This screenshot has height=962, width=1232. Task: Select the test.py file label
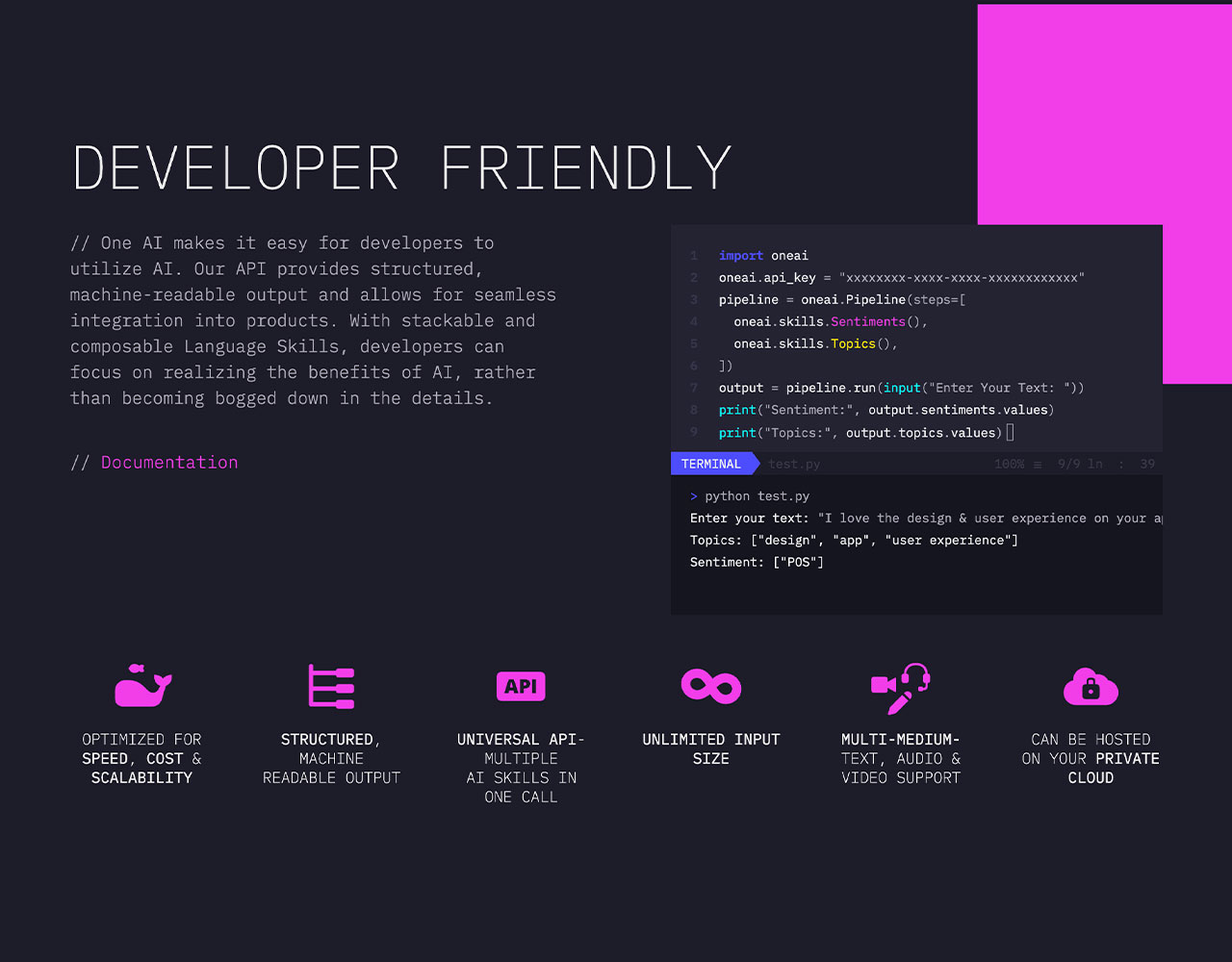[x=794, y=465]
